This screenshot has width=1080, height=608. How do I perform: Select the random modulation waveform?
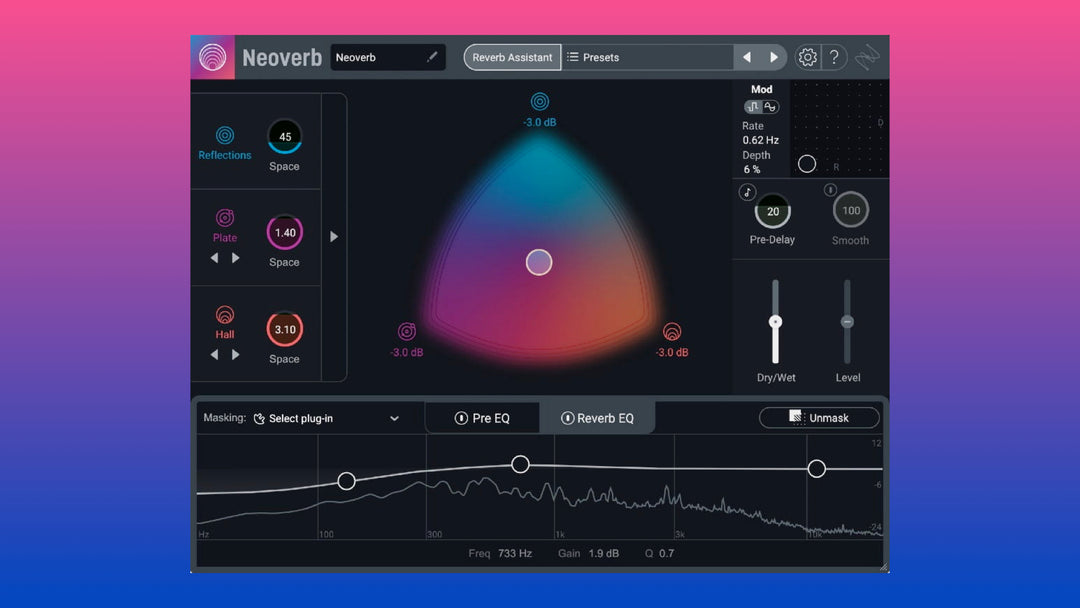click(753, 107)
